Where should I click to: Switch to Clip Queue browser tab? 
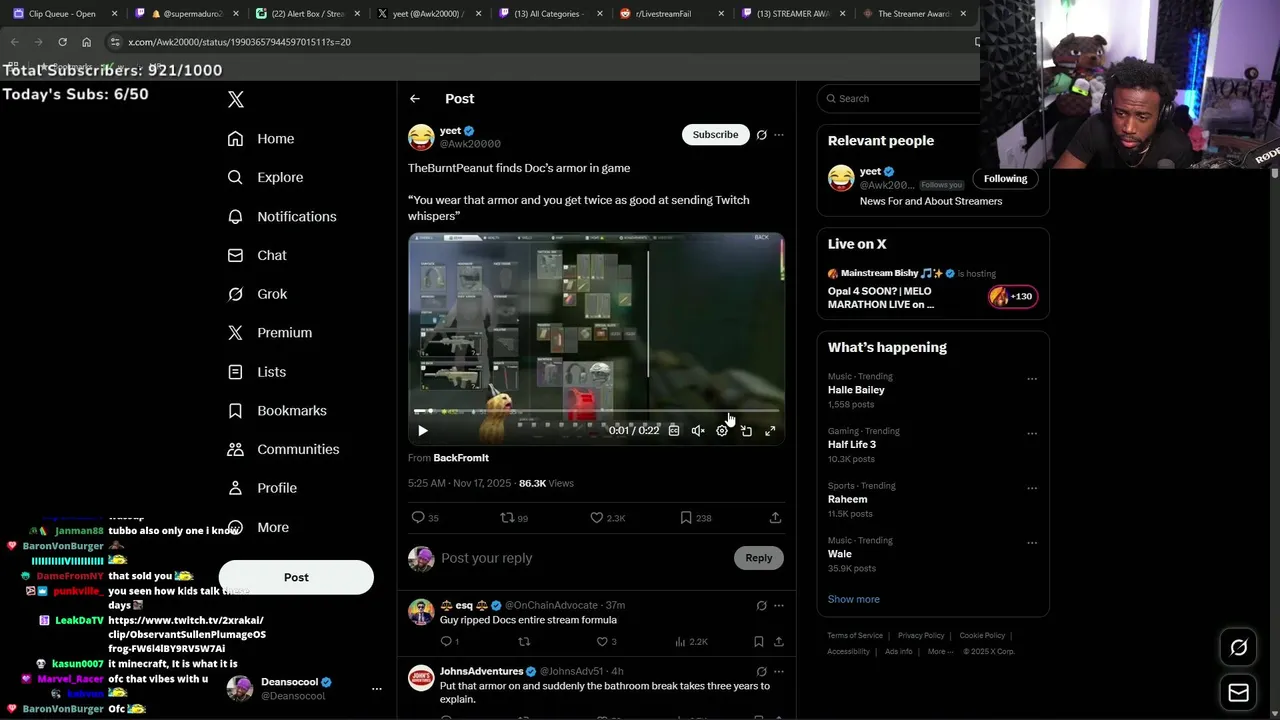[66, 14]
